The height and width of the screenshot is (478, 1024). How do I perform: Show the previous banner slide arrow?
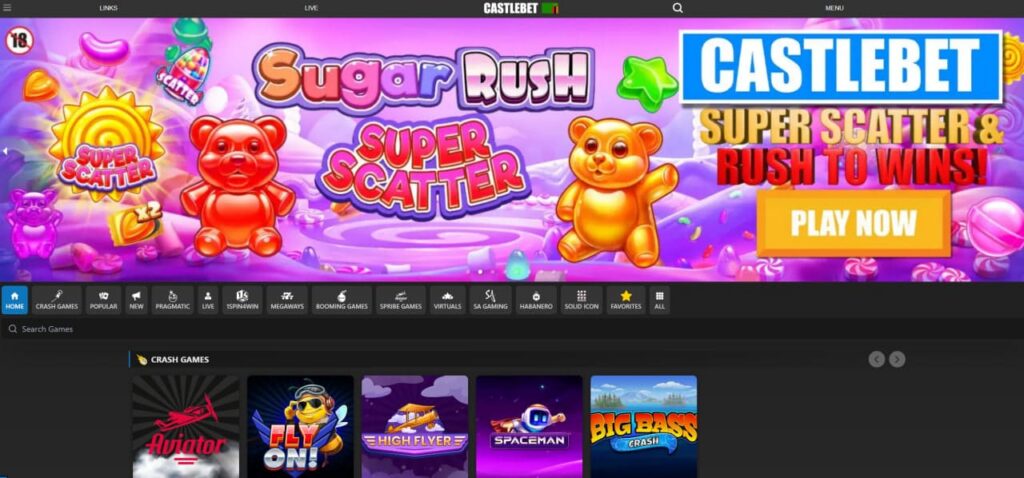5,151
